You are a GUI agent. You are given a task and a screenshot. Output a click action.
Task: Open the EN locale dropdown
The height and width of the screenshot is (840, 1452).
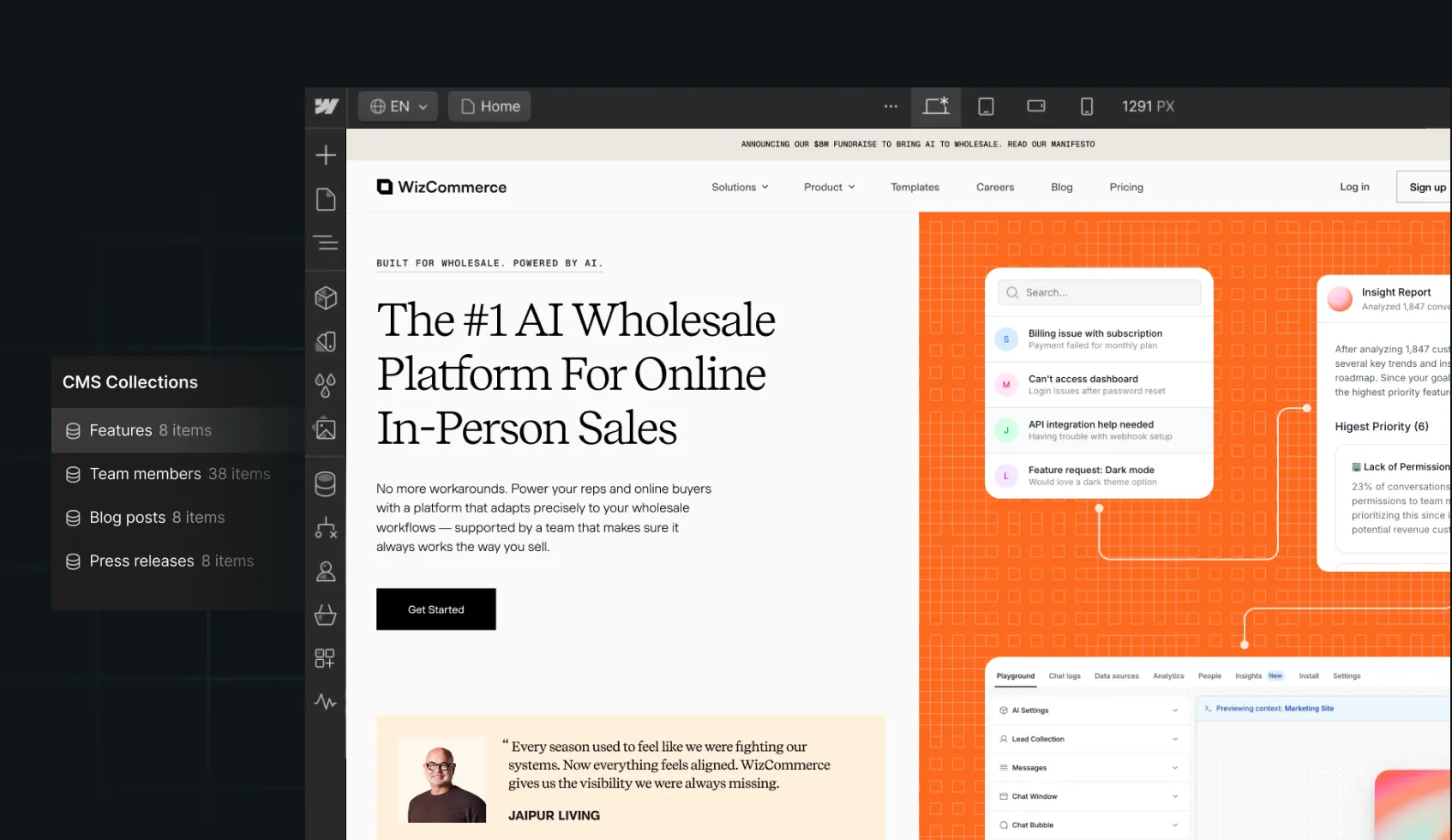coord(398,106)
